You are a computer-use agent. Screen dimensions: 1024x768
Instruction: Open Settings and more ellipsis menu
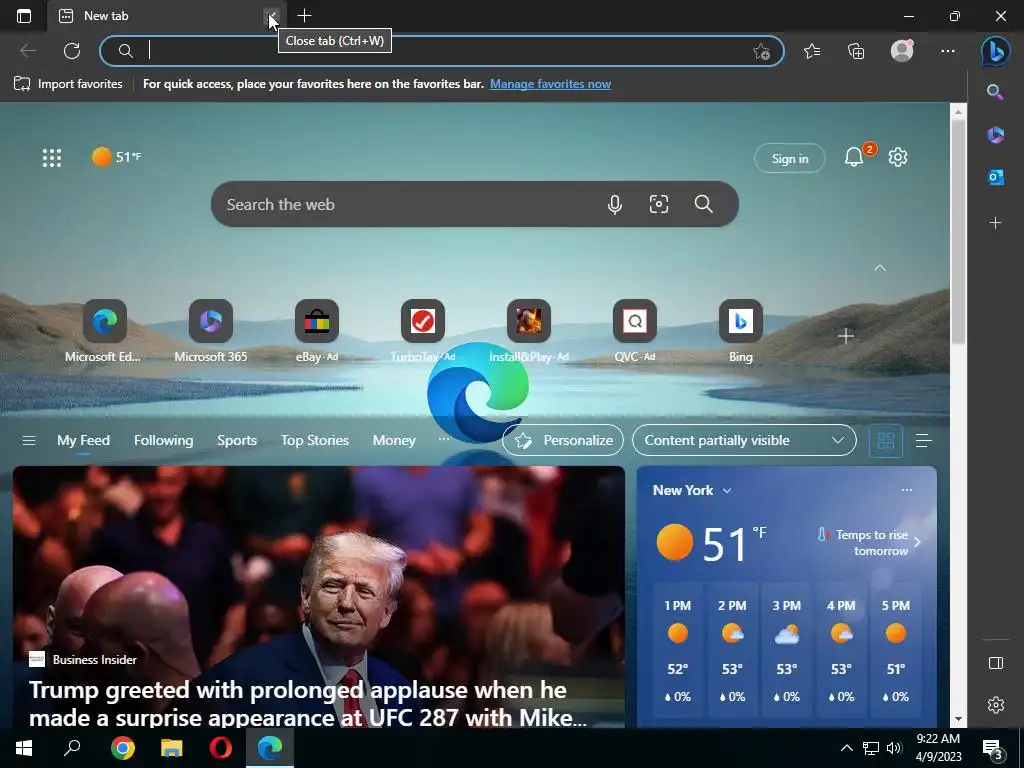click(x=948, y=51)
